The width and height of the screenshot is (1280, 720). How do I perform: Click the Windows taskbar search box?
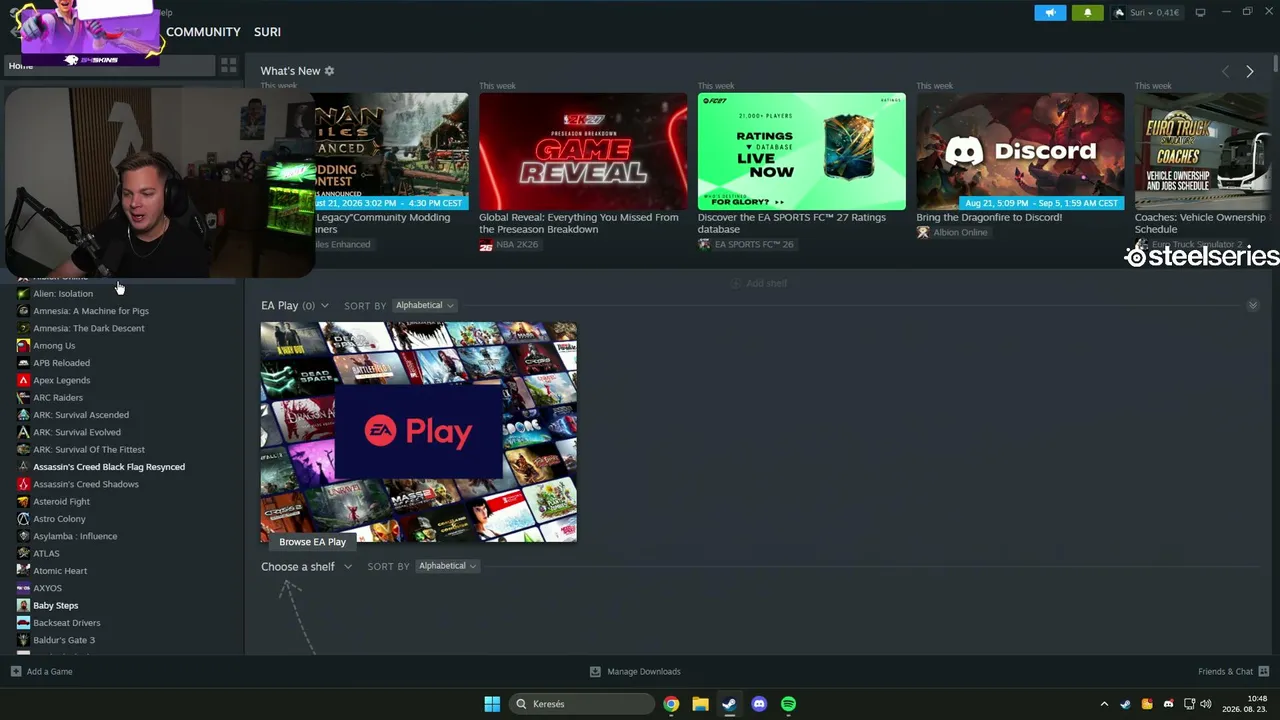click(582, 704)
